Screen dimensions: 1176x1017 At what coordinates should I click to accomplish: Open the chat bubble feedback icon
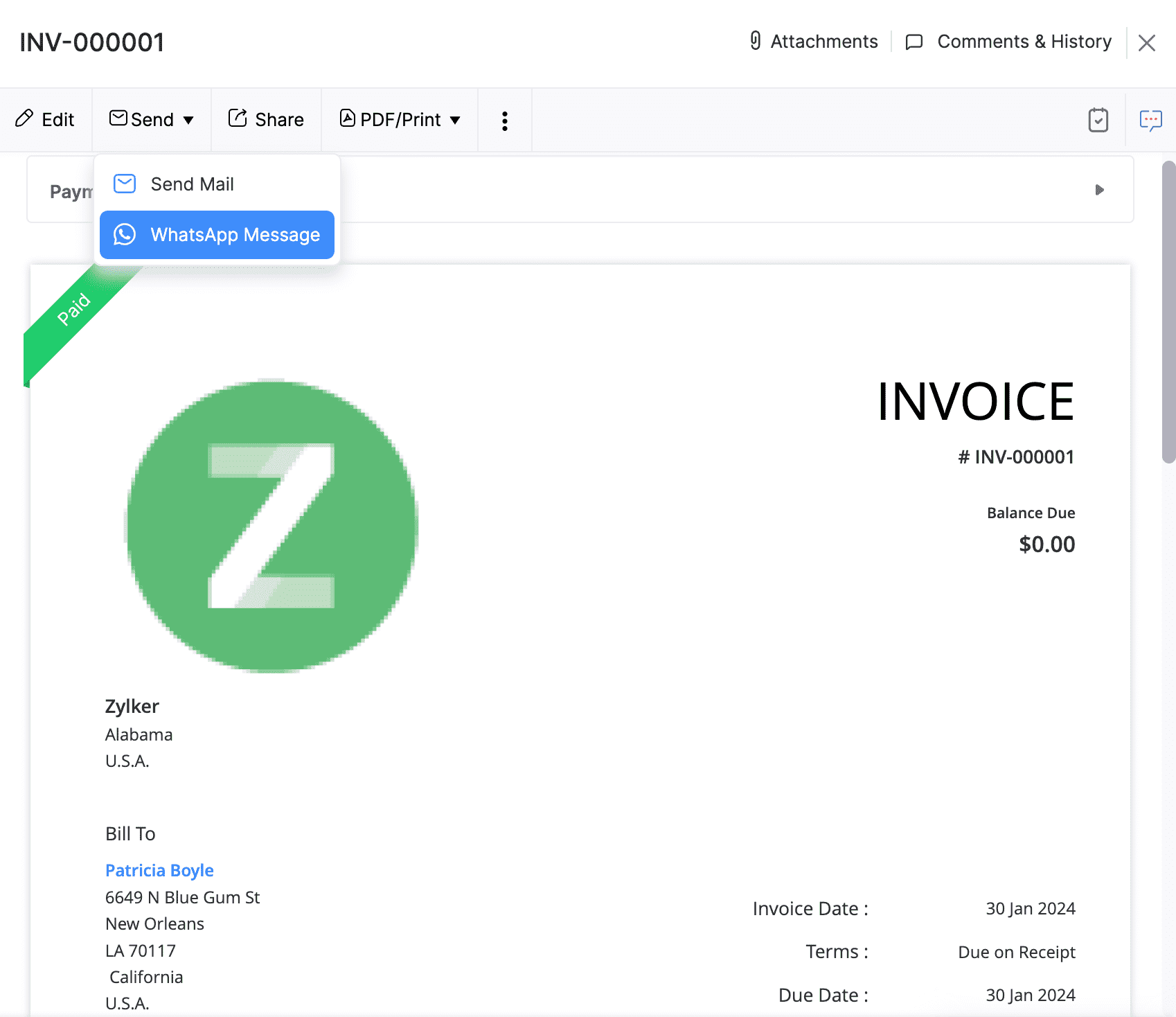1150,121
